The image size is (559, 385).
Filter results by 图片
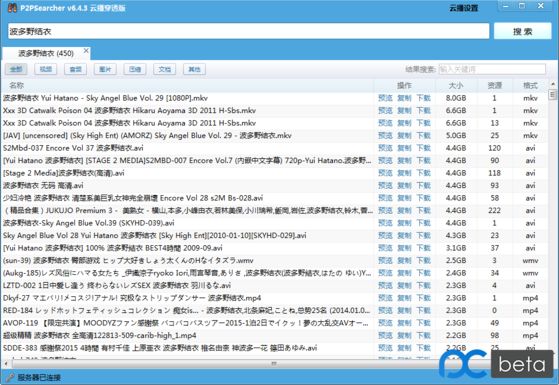click(x=105, y=69)
